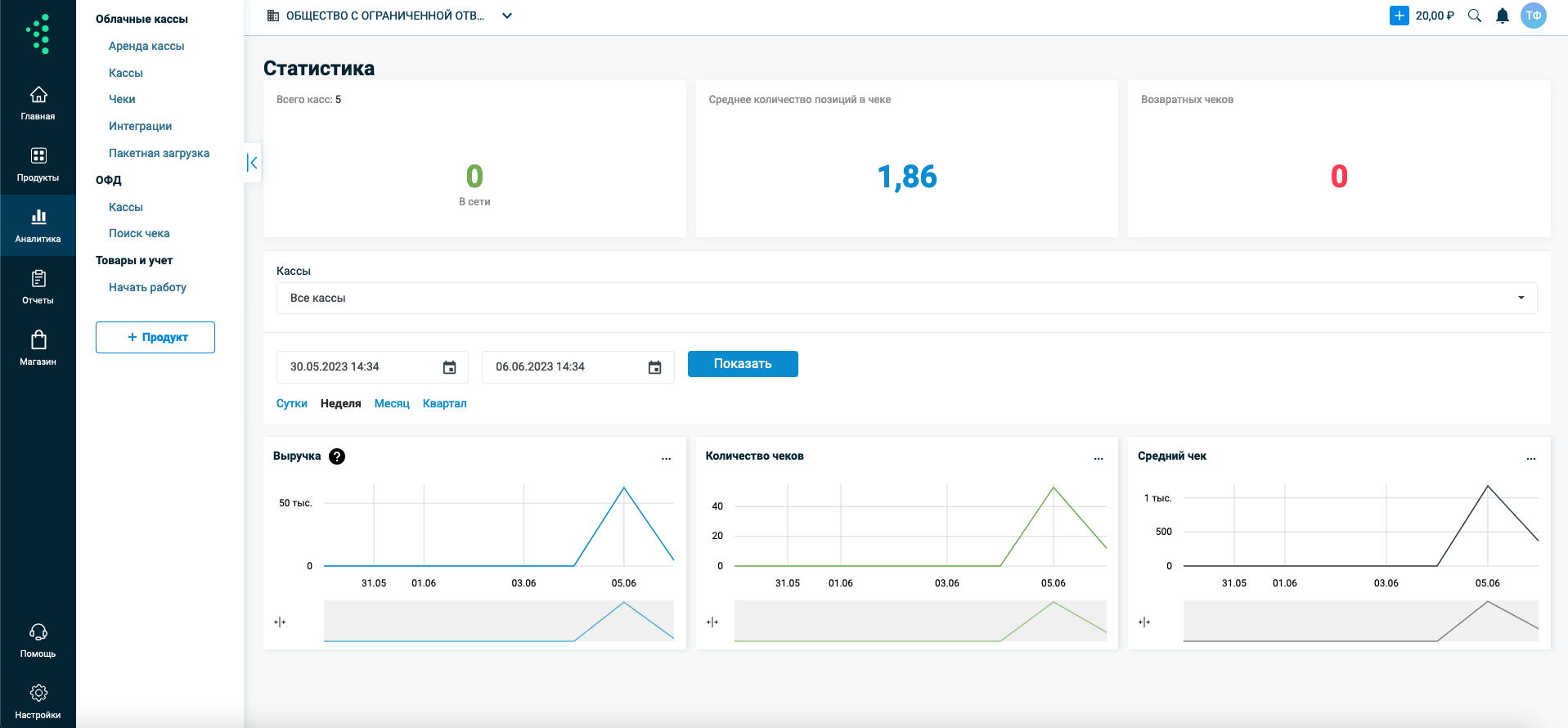
Task: Expand the organization name dropdown
Action: pos(507,16)
